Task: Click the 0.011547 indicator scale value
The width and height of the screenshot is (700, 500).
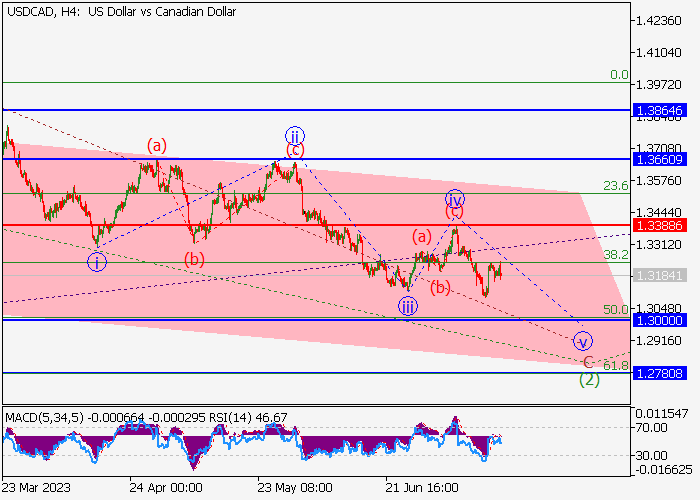Action: click(661, 414)
